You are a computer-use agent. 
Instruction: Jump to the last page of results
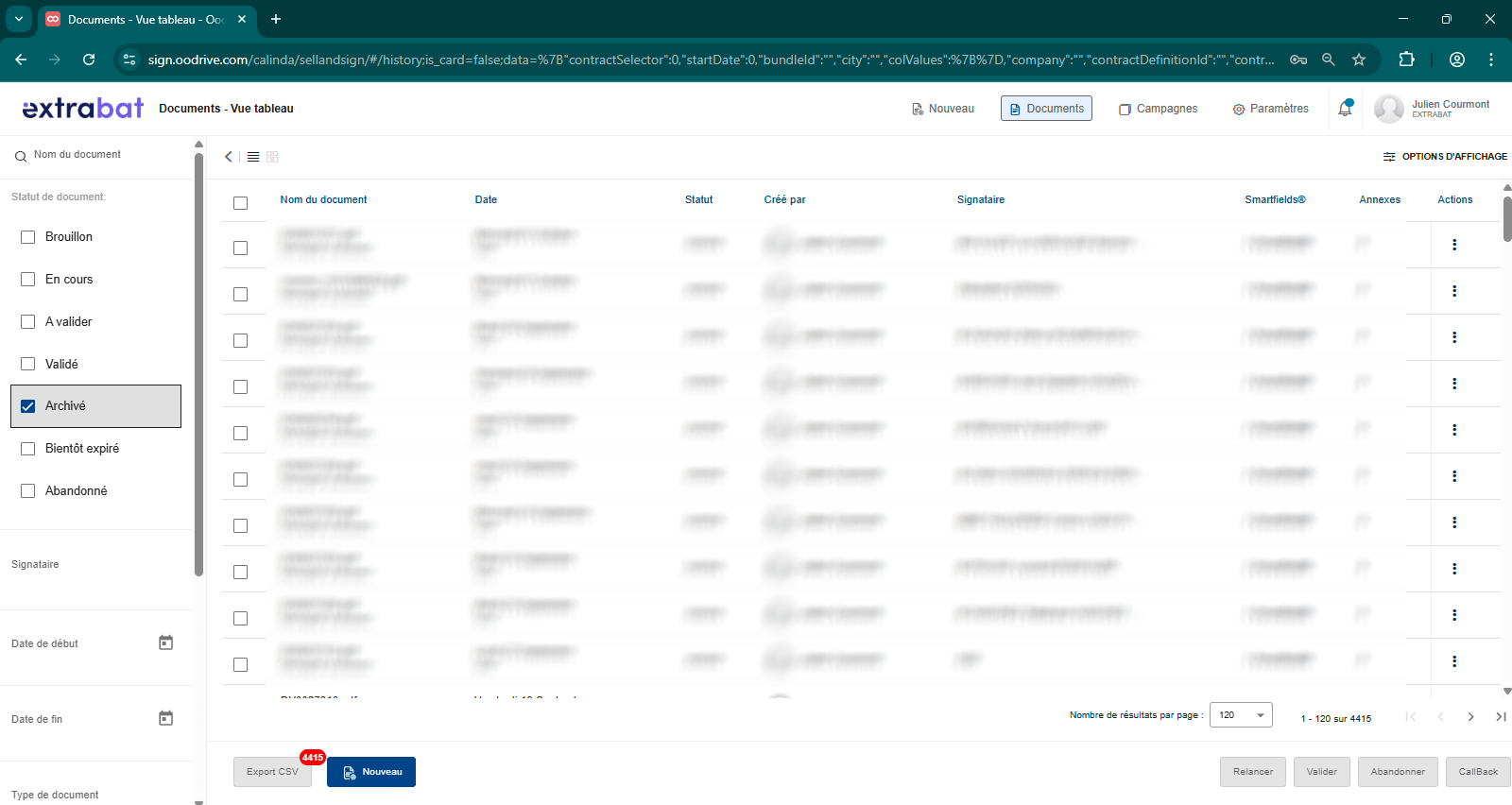click(x=1501, y=717)
